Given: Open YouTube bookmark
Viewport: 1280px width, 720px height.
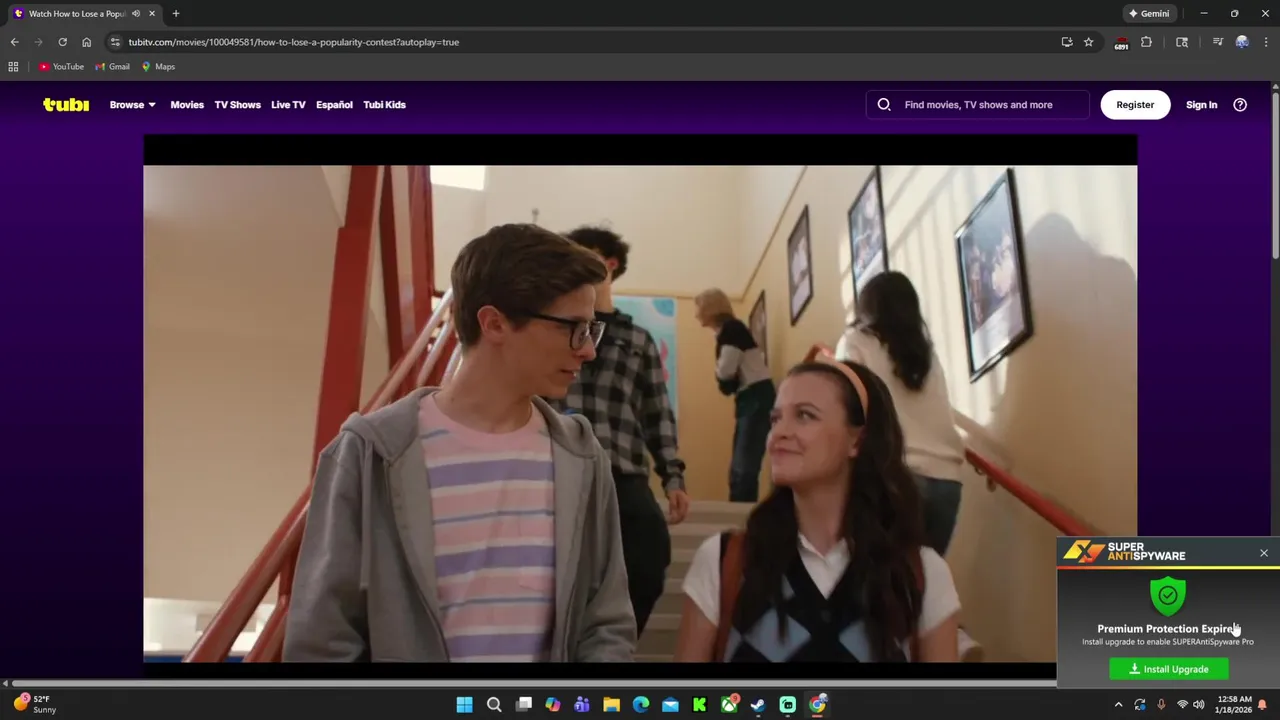Looking at the screenshot, I should (61, 66).
